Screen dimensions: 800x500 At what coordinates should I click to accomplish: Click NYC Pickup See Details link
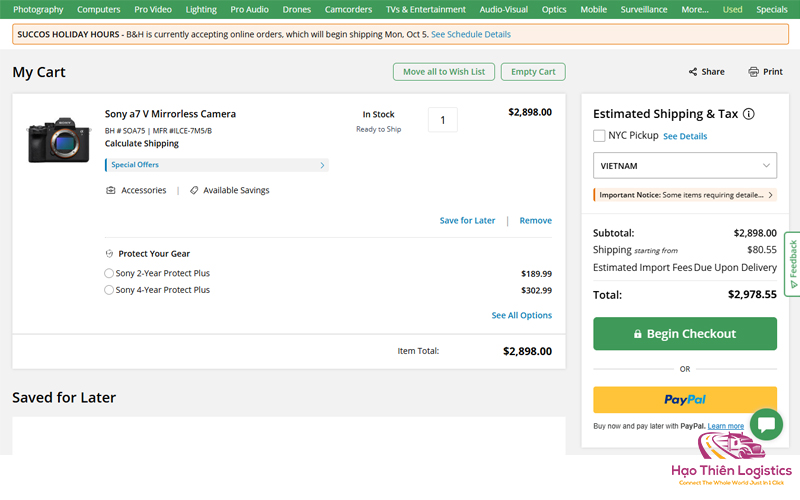point(685,136)
